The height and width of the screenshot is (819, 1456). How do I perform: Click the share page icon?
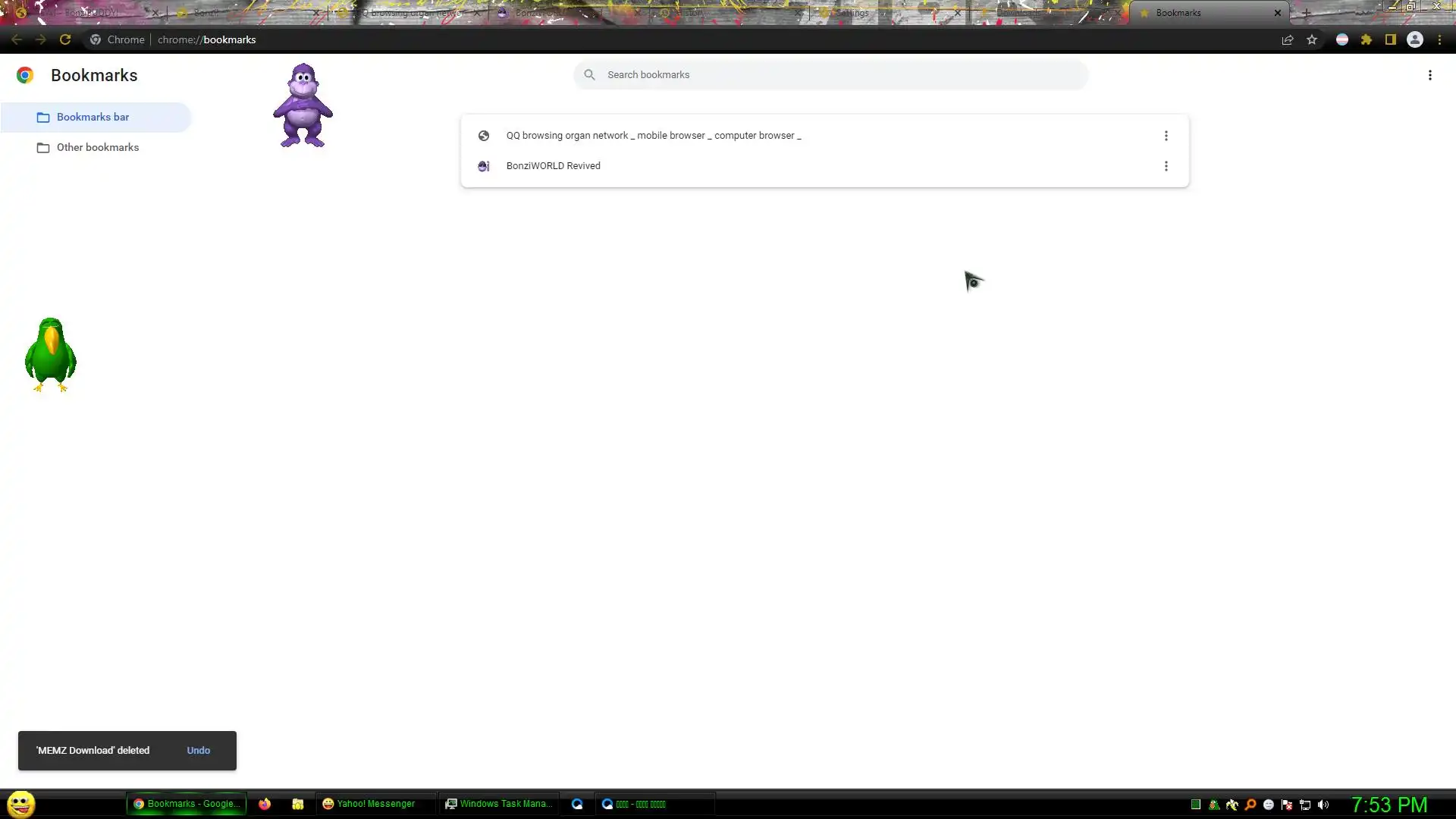point(1288,39)
